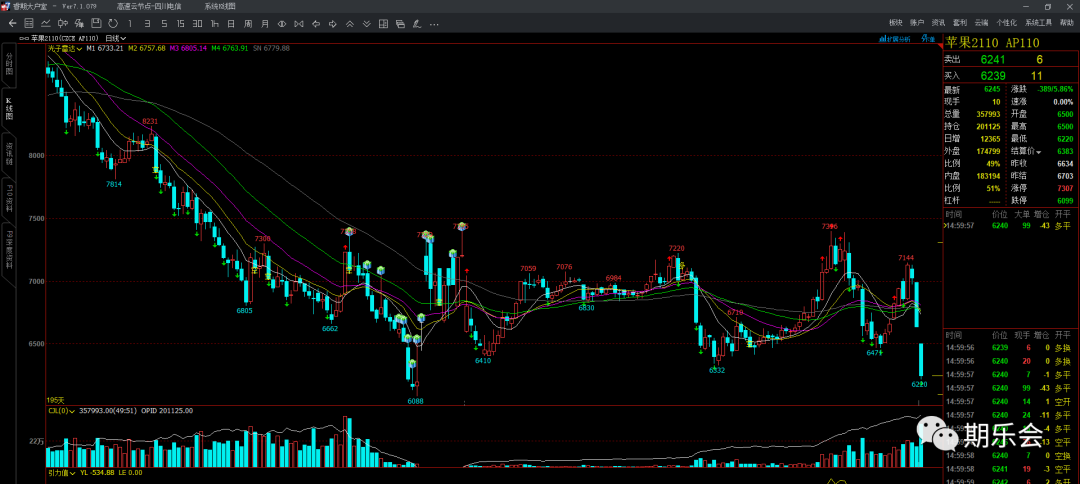Click the 跌停 value 6099
The image size is (1080, 484).
[1065, 200]
